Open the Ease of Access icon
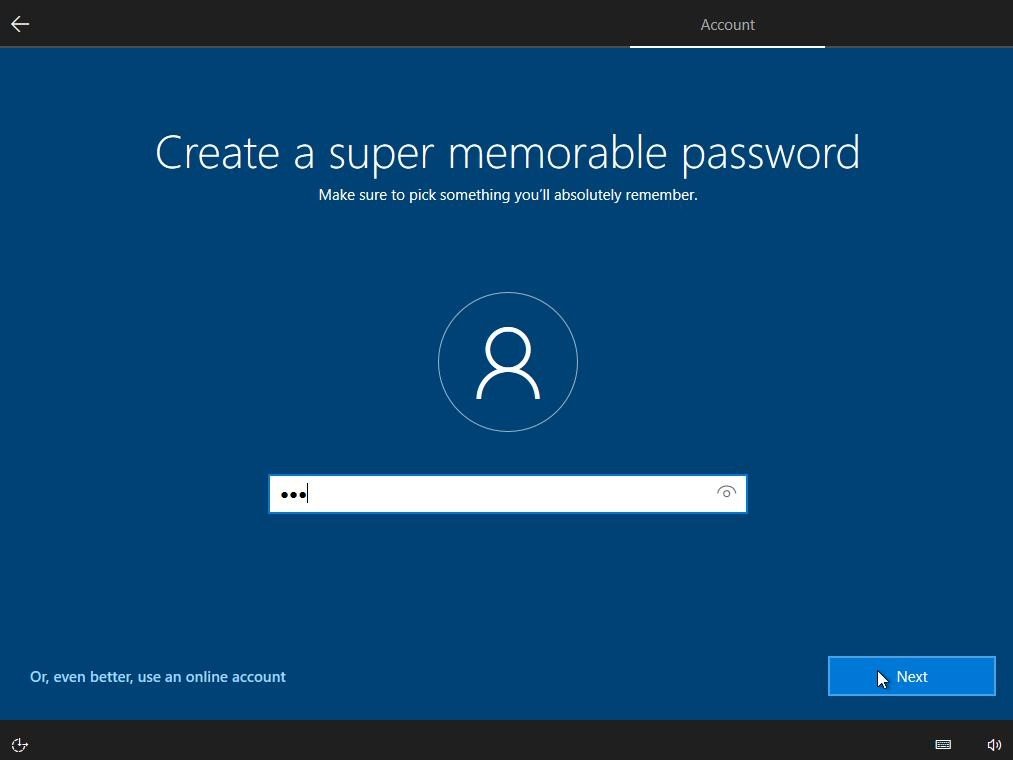The height and width of the screenshot is (760, 1013). tap(19, 744)
